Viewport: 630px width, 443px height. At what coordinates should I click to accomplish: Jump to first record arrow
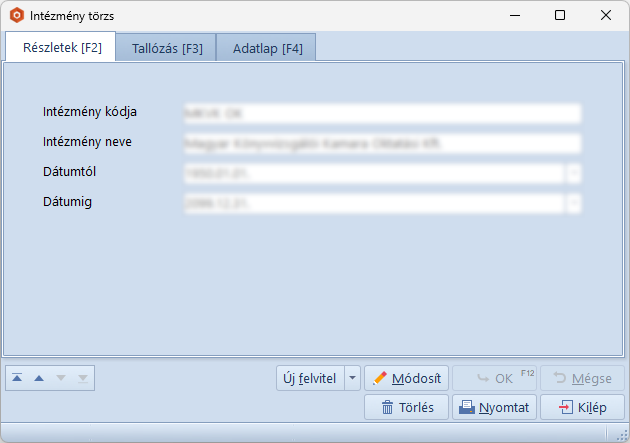pos(17,378)
